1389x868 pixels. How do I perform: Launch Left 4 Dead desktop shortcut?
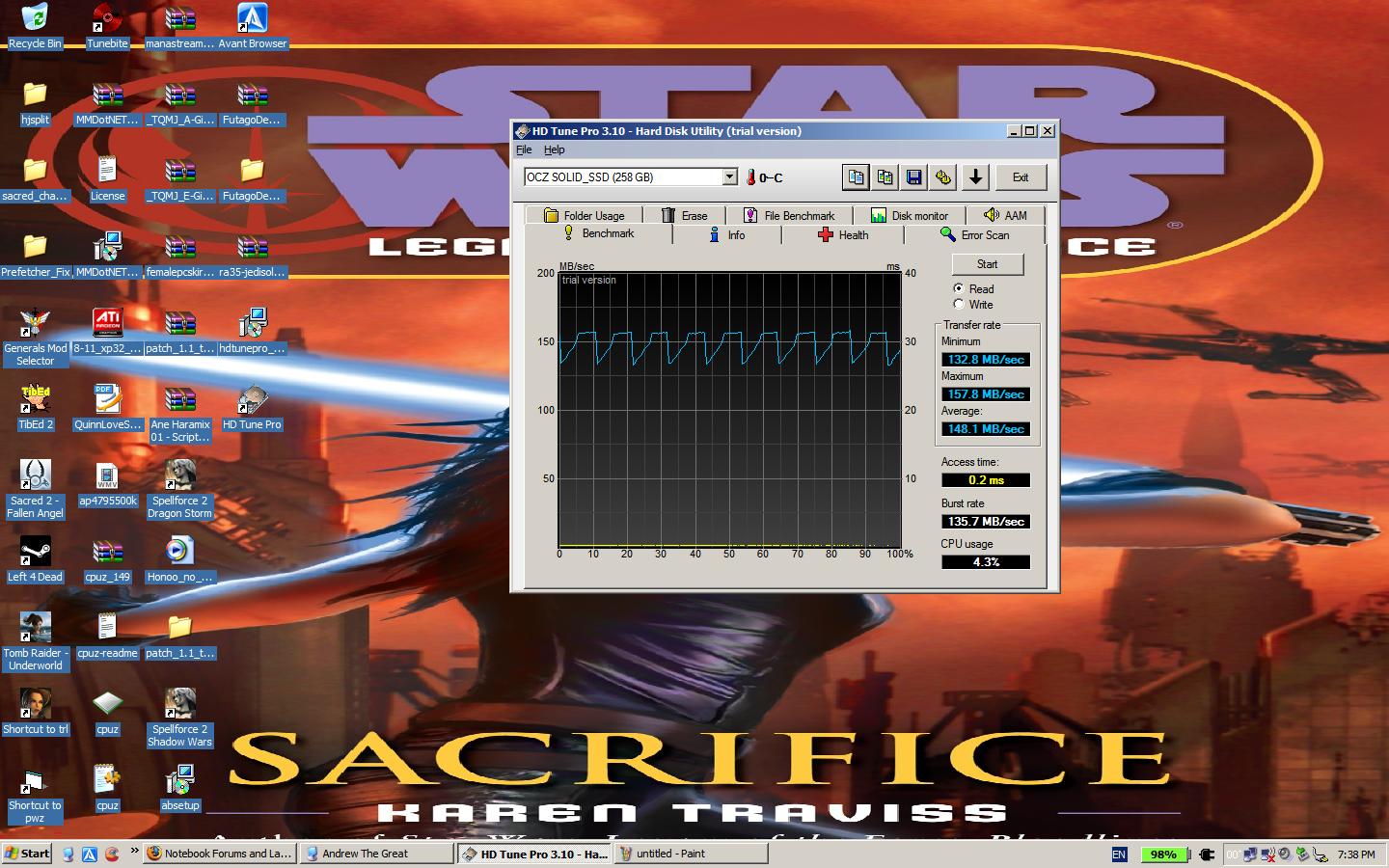pos(35,559)
